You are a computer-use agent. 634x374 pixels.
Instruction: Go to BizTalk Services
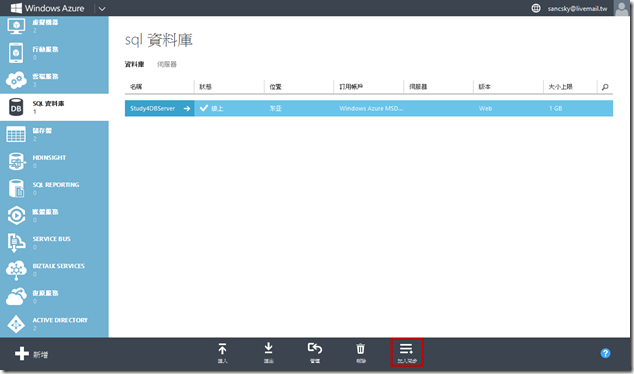pyautogui.click(x=54, y=270)
